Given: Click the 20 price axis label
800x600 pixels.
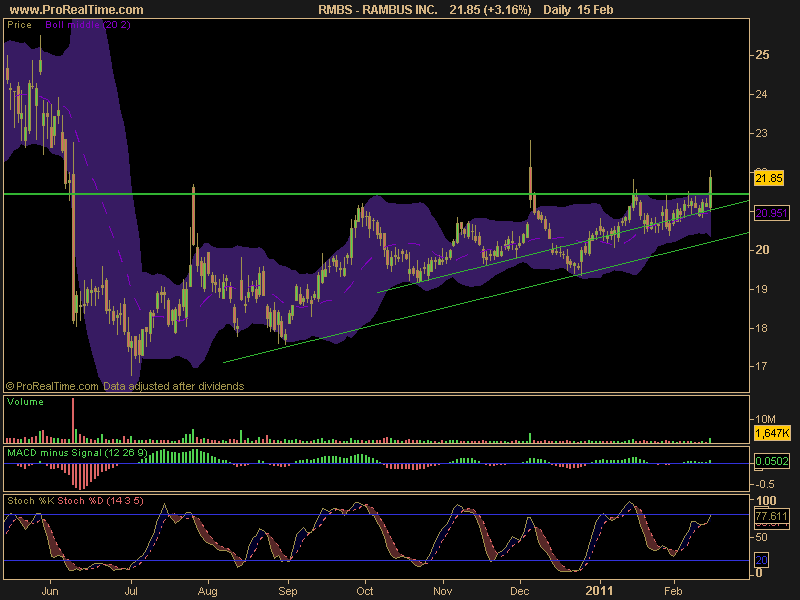Looking at the screenshot, I should (x=762, y=249).
